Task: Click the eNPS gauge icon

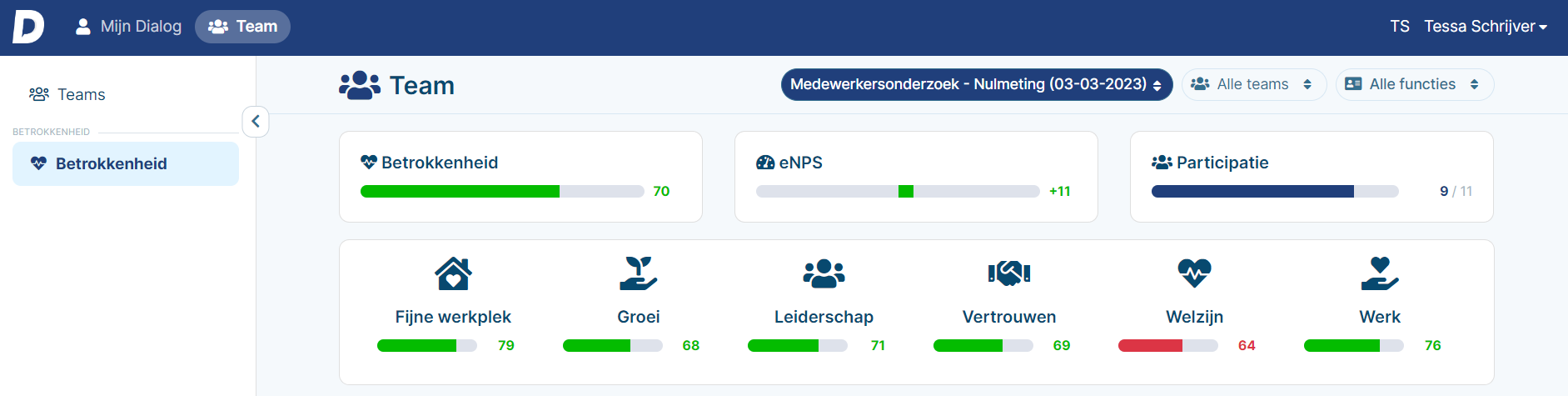Action: coord(765,163)
